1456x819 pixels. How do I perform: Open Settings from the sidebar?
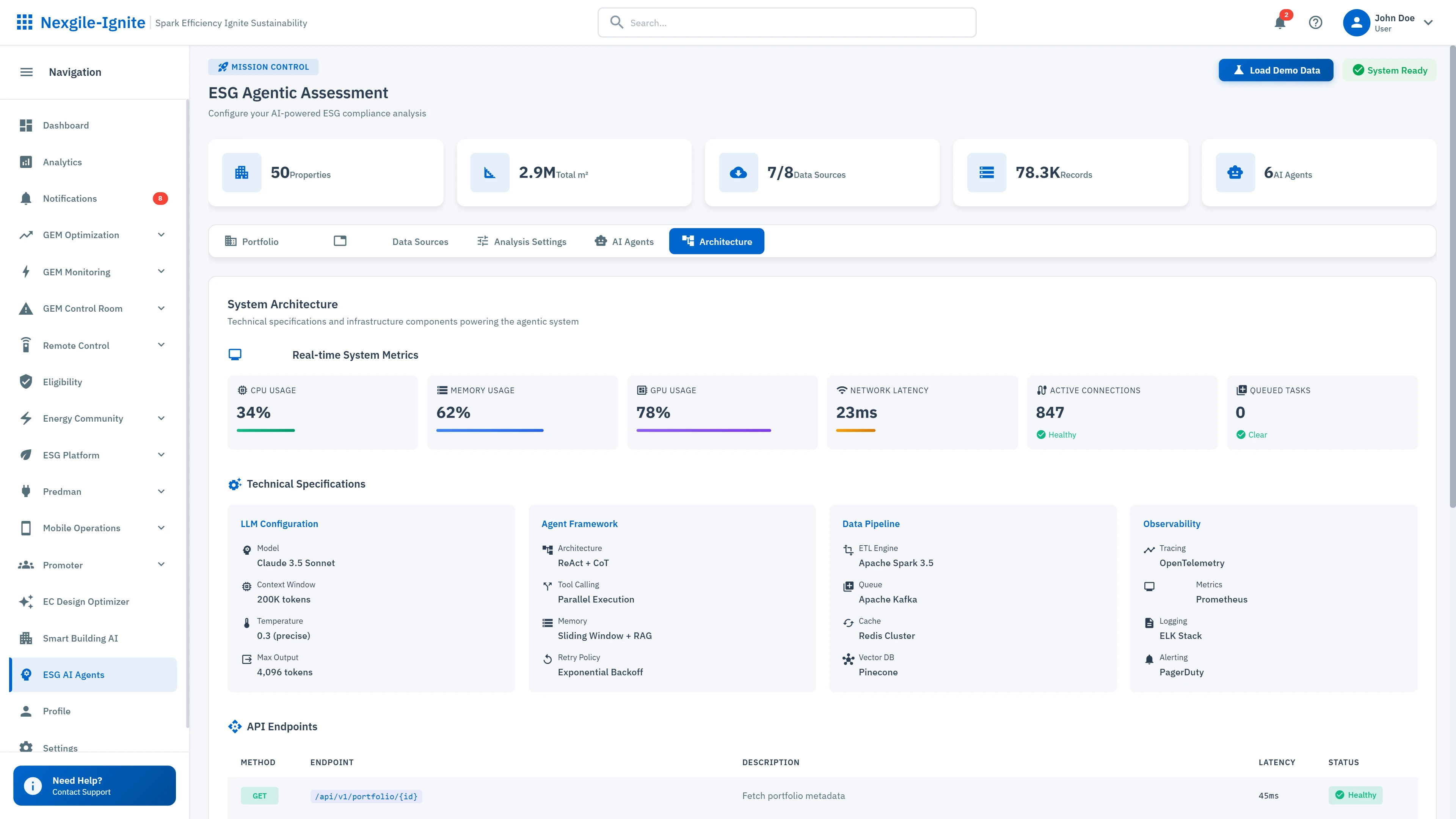click(60, 748)
